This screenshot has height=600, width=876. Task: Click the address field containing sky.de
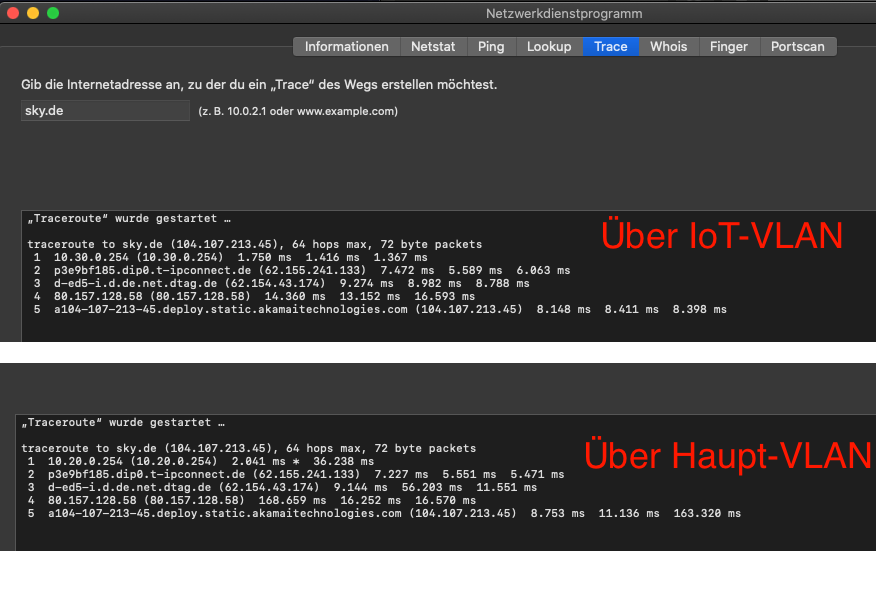tap(106, 111)
